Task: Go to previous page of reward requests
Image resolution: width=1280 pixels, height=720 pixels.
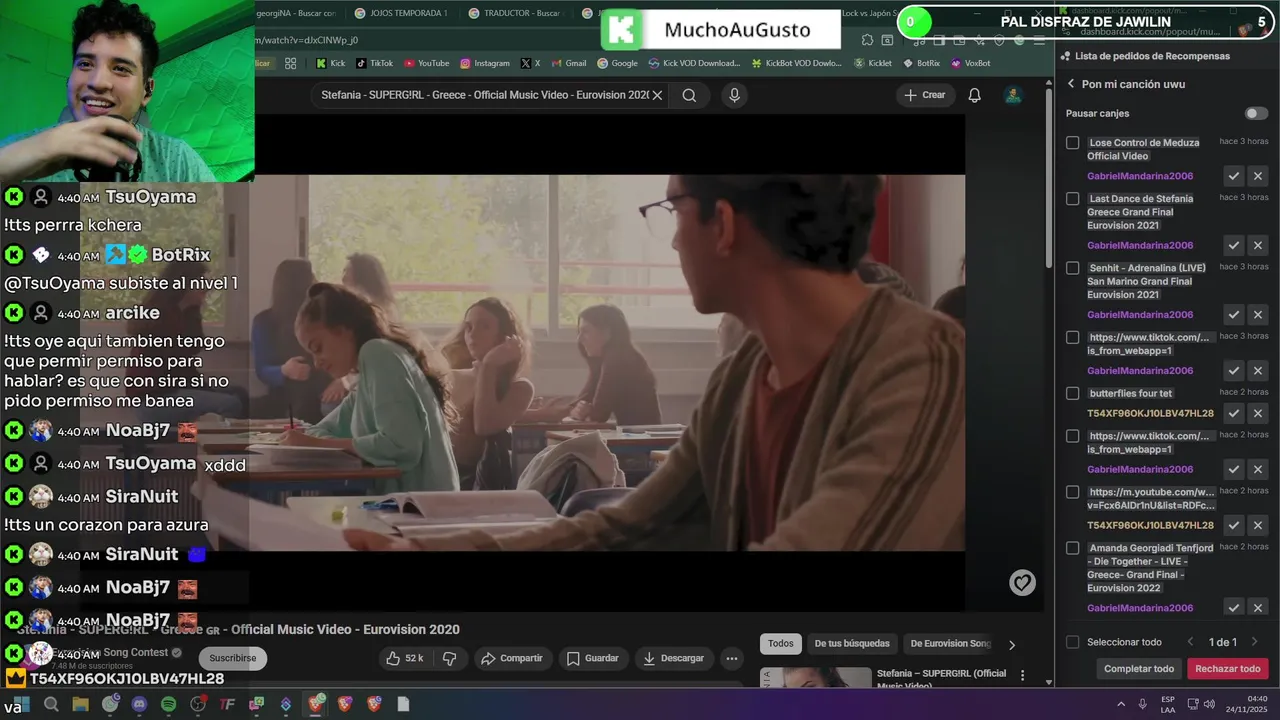Action: pos(1190,642)
